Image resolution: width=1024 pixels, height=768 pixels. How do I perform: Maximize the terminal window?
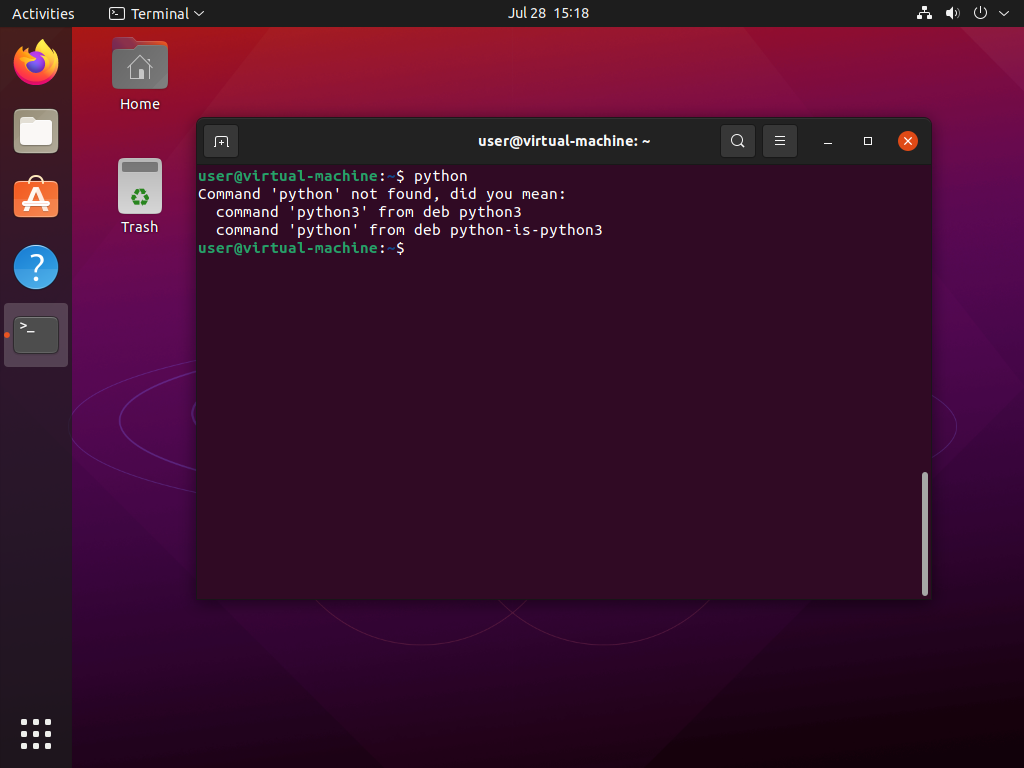868,141
